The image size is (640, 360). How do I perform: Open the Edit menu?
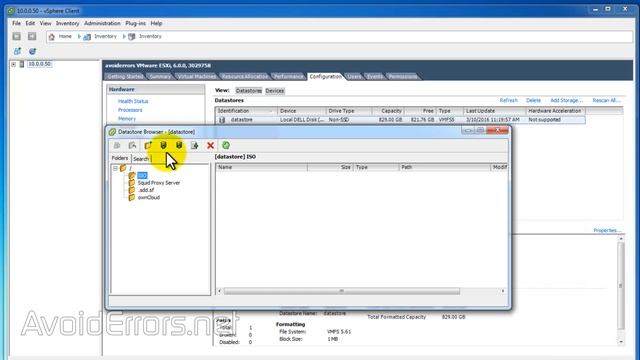[30, 23]
